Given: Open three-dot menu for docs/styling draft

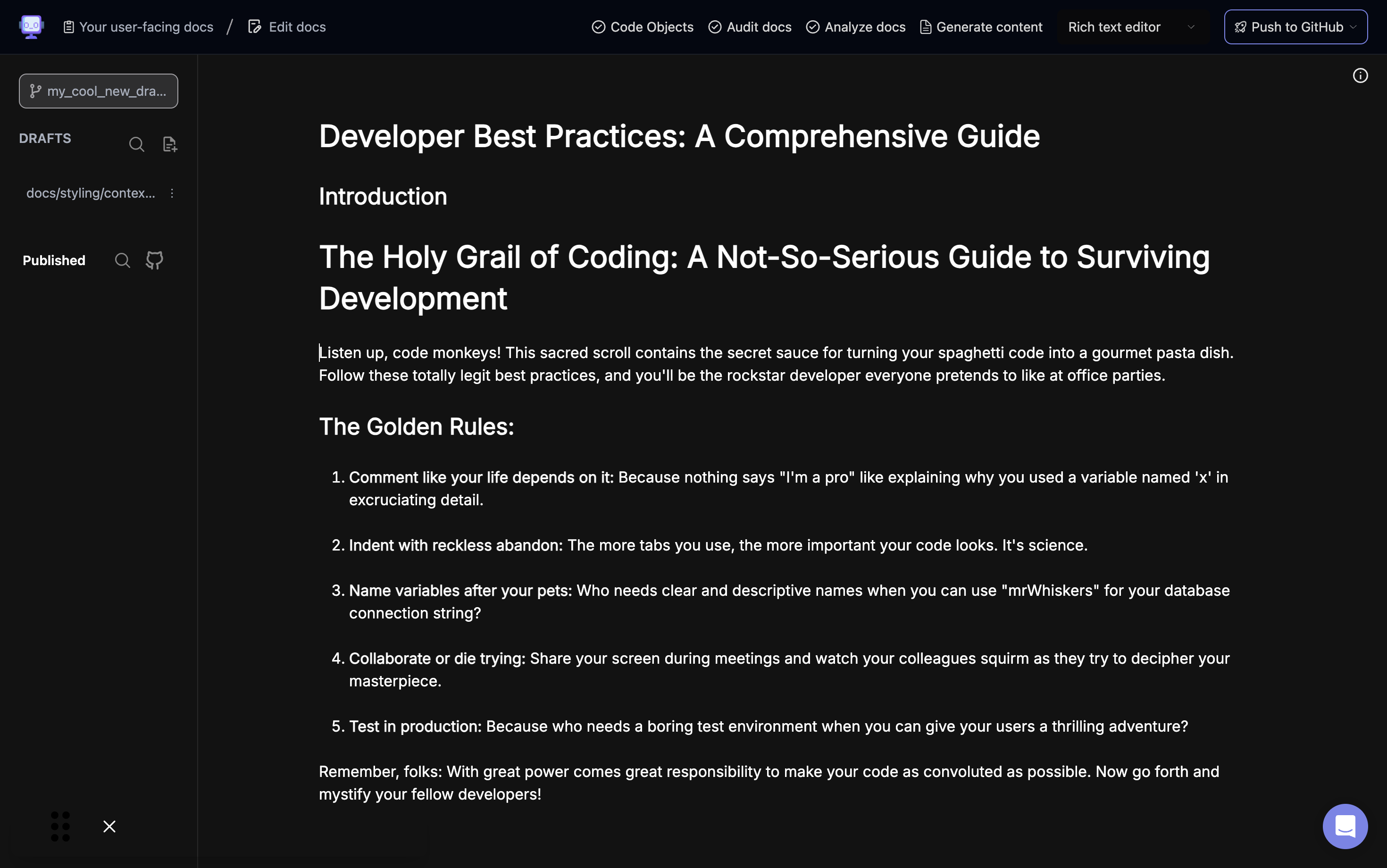Looking at the screenshot, I should 172,193.
